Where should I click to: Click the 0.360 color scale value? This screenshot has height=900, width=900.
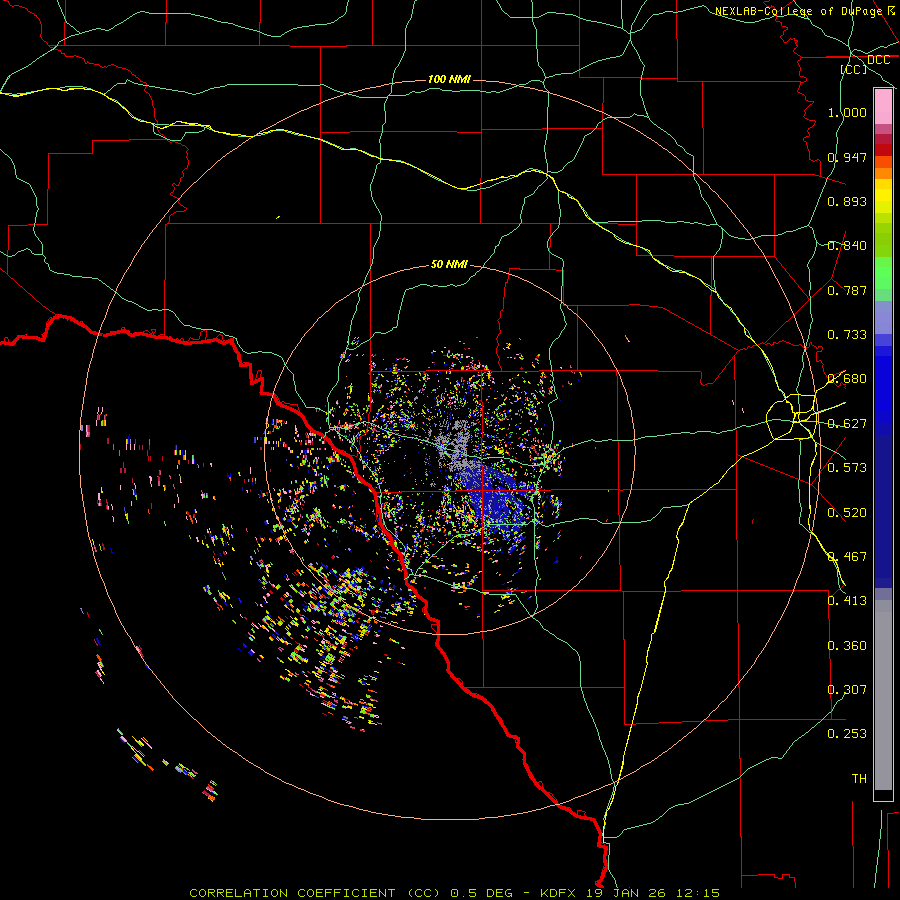pos(847,646)
